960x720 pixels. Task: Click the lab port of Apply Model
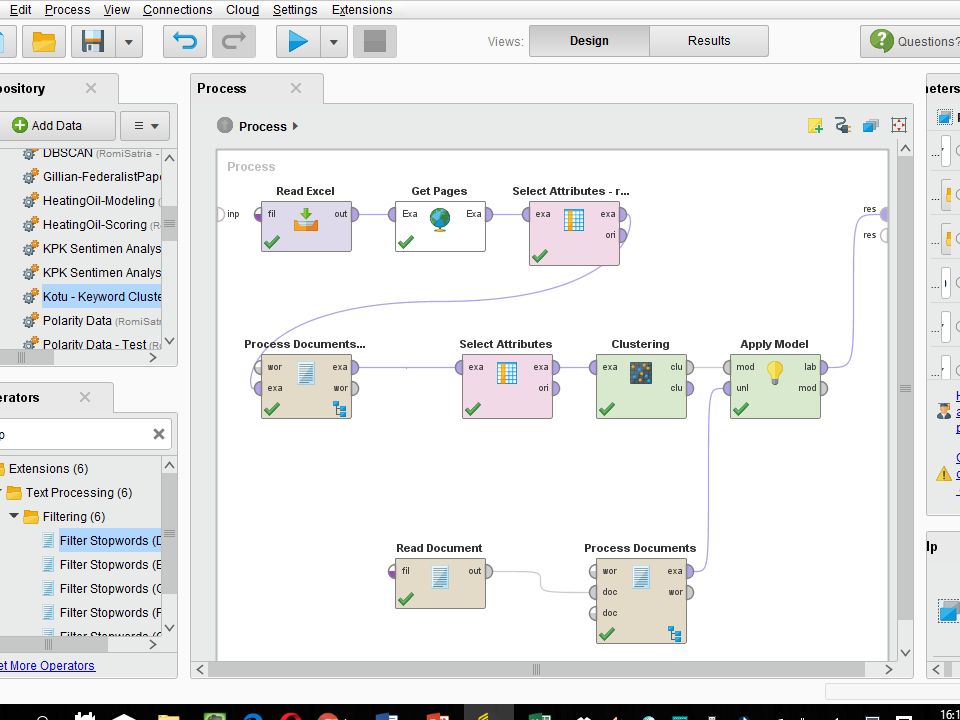click(823, 367)
